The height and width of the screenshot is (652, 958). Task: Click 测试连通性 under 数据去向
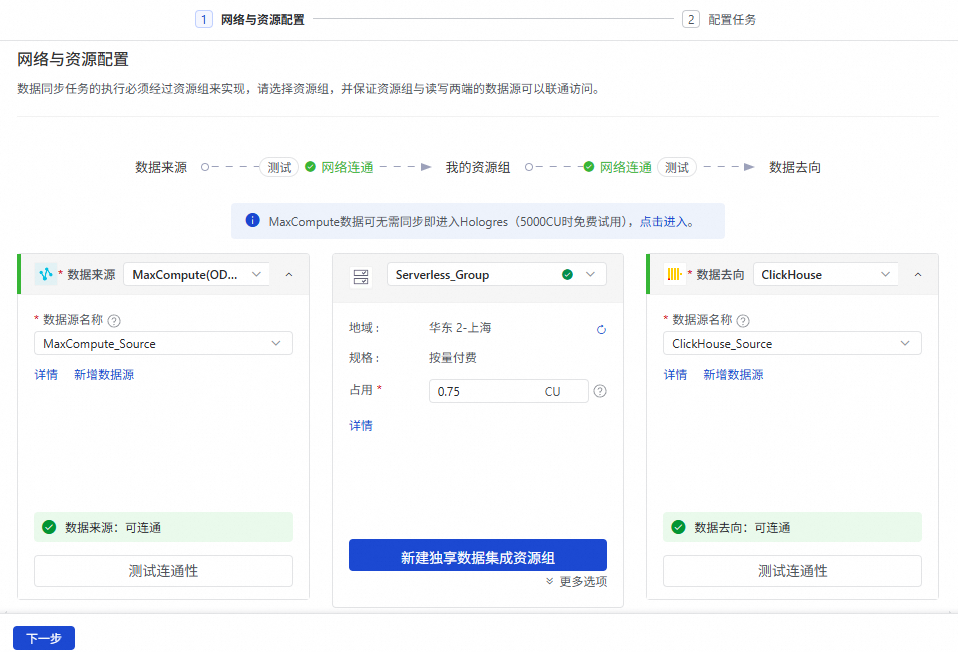click(x=792, y=571)
